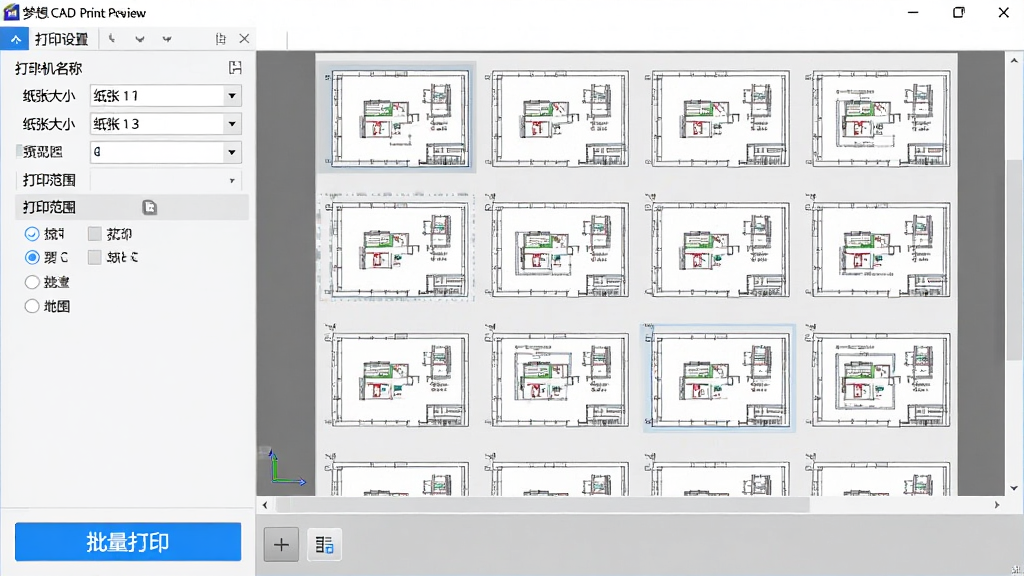The image size is (1024, 576).
Task: Open the dropdown showing value G
Action: (x=165, y=152)
